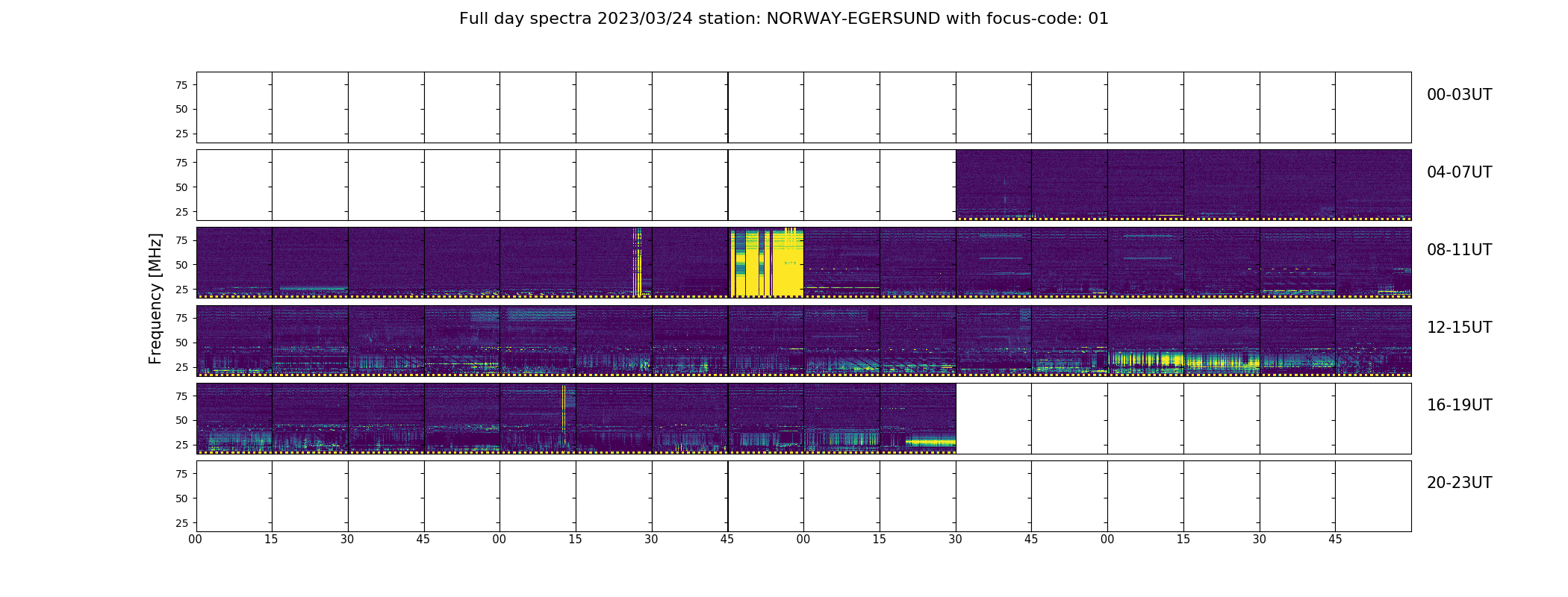Click the 50 tick of the 04-07UT row
The height and width of the screenshot is (597, 1568).
pos(181,187)
